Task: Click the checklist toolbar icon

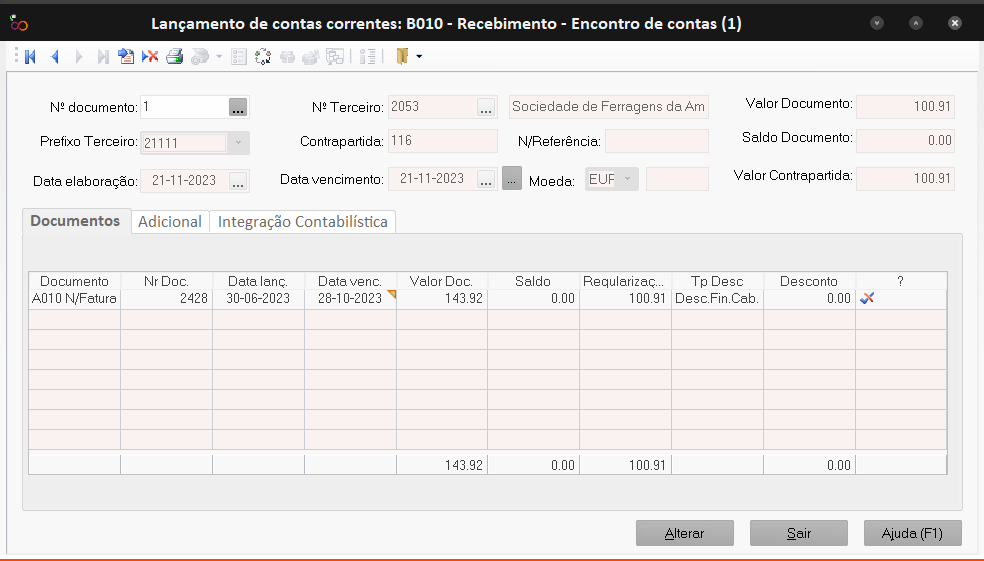Action: 239,57
